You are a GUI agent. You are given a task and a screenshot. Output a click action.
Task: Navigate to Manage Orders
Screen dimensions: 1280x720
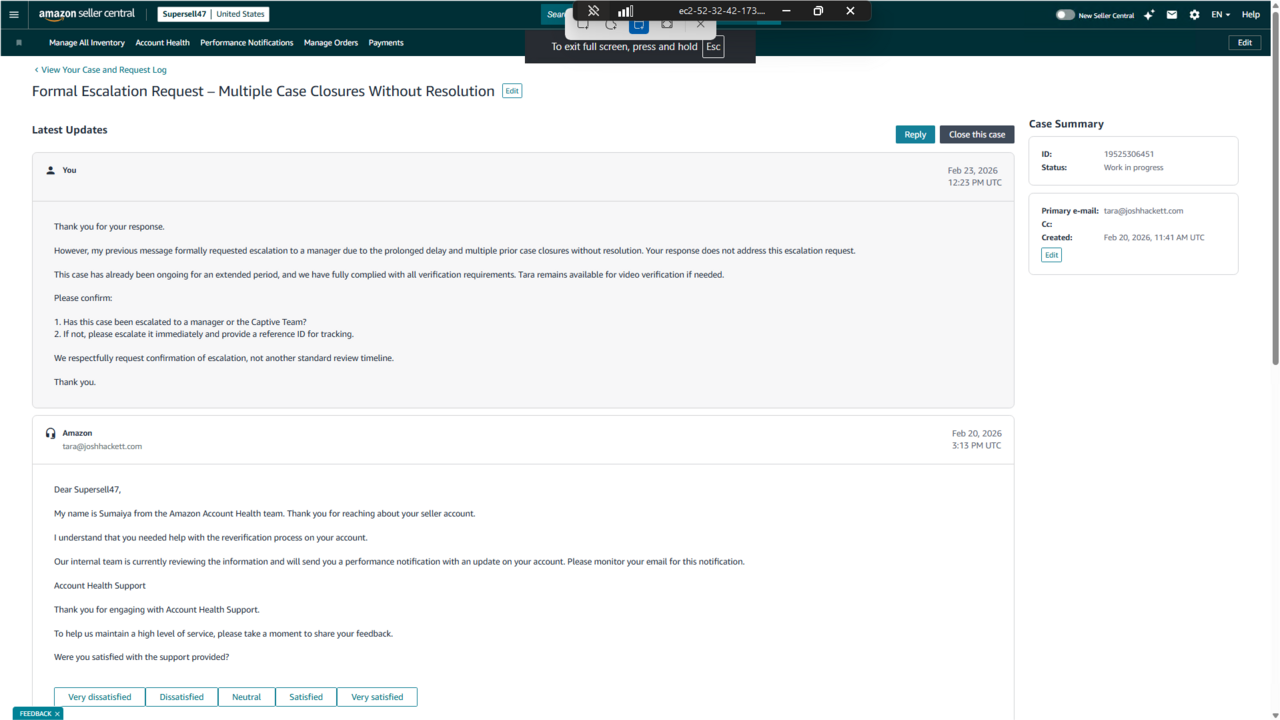point(331,43)
